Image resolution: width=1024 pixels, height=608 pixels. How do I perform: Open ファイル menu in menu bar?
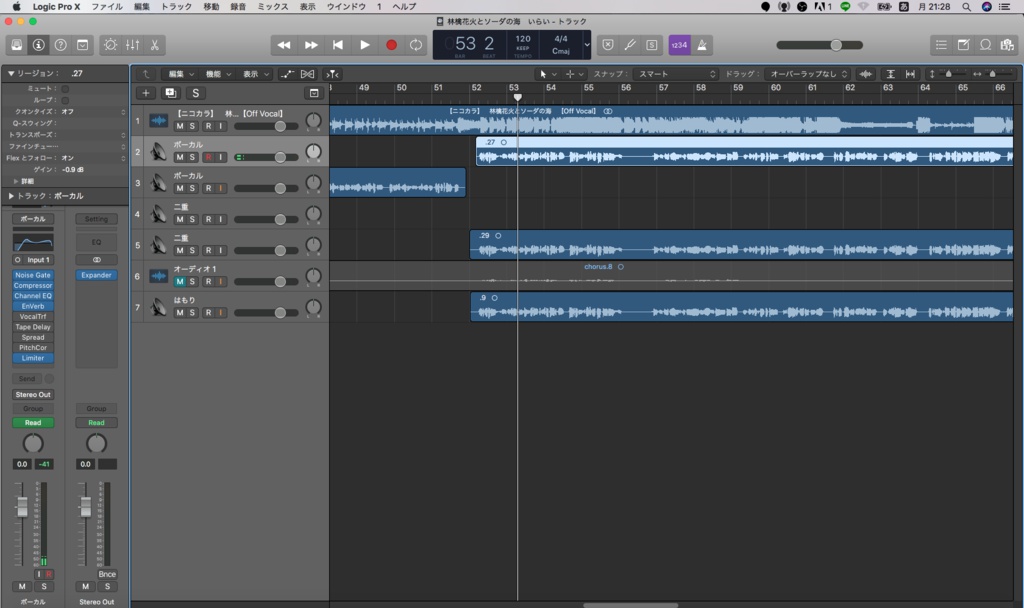[107, 7]
